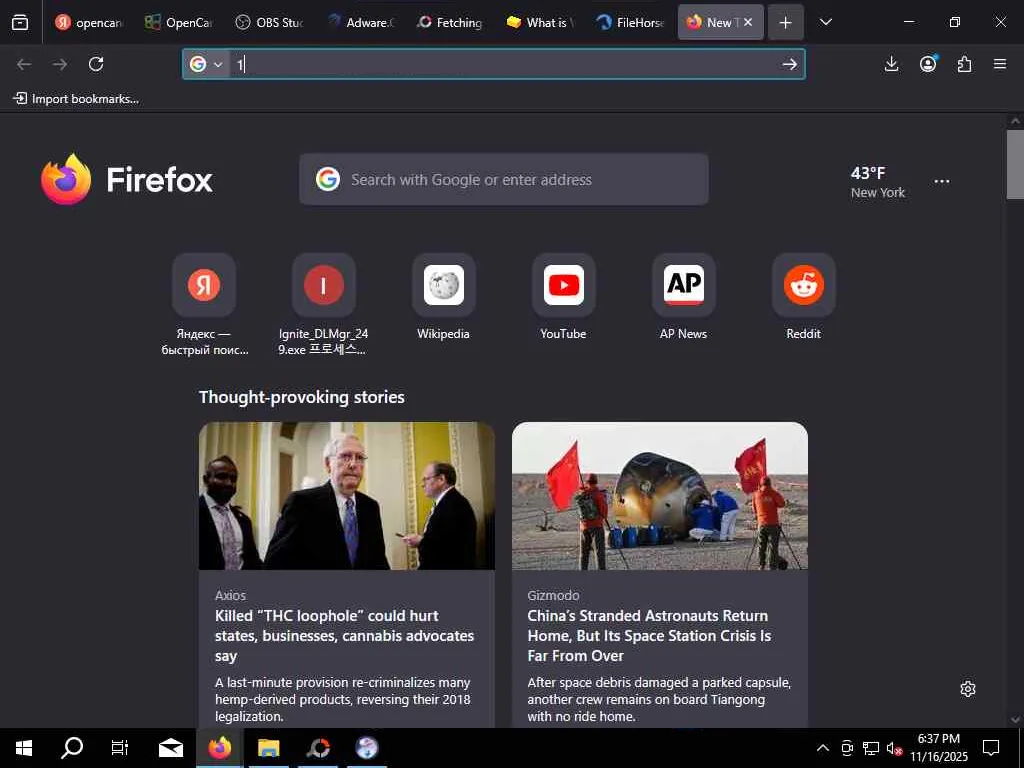Open new tab customization gear
The image size is (1024, 768).
coord(968,689)
